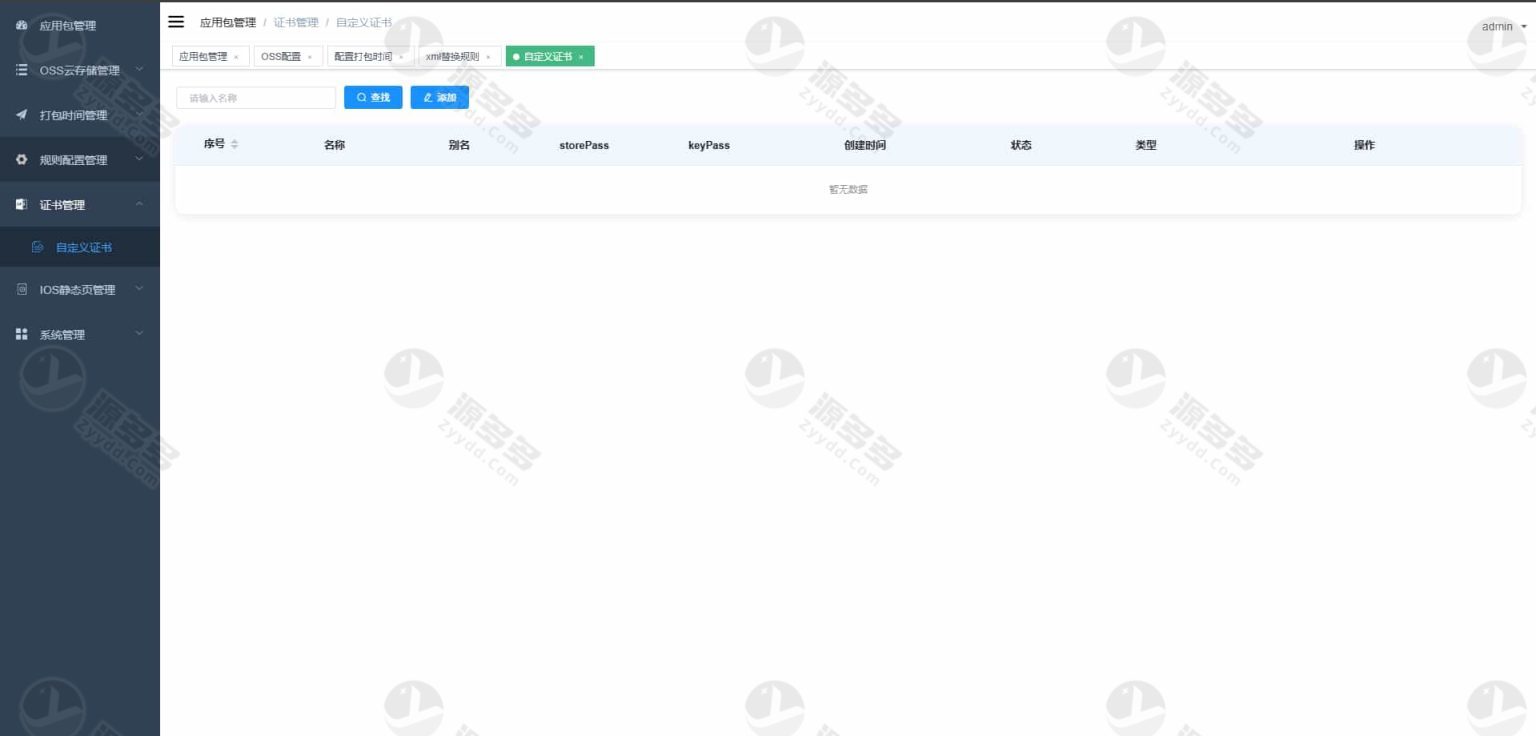Click the 打包时间管理 paper plane icon
Image resolution: width=1536 pixels, height=736 pixels.
click(21, 115)
